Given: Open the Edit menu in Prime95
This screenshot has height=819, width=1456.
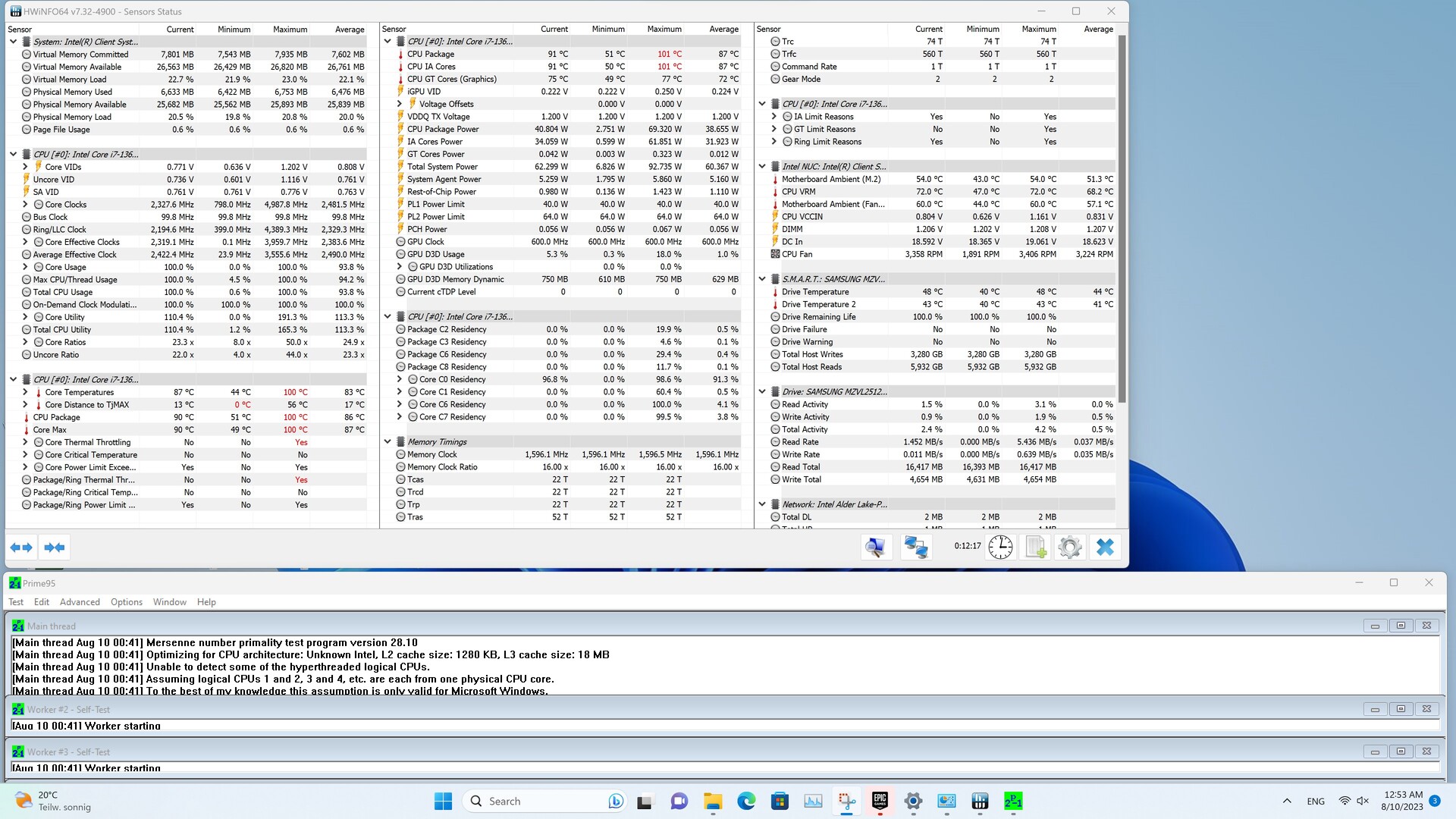Looking at the screenshot, I should tap(42, 602).
